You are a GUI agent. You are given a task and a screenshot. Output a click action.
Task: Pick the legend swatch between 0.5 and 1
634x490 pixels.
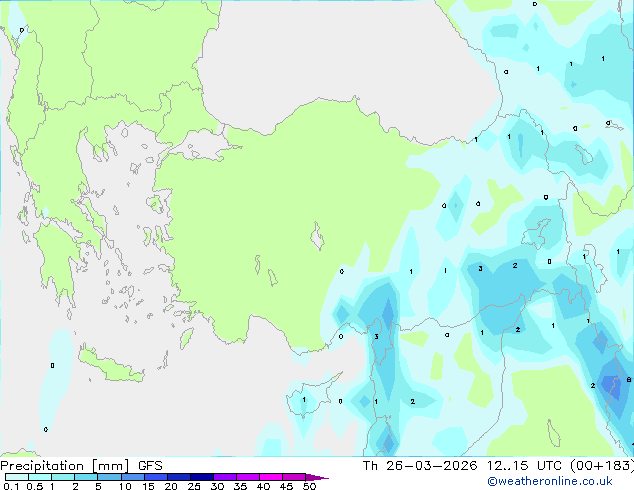point(40,477)
